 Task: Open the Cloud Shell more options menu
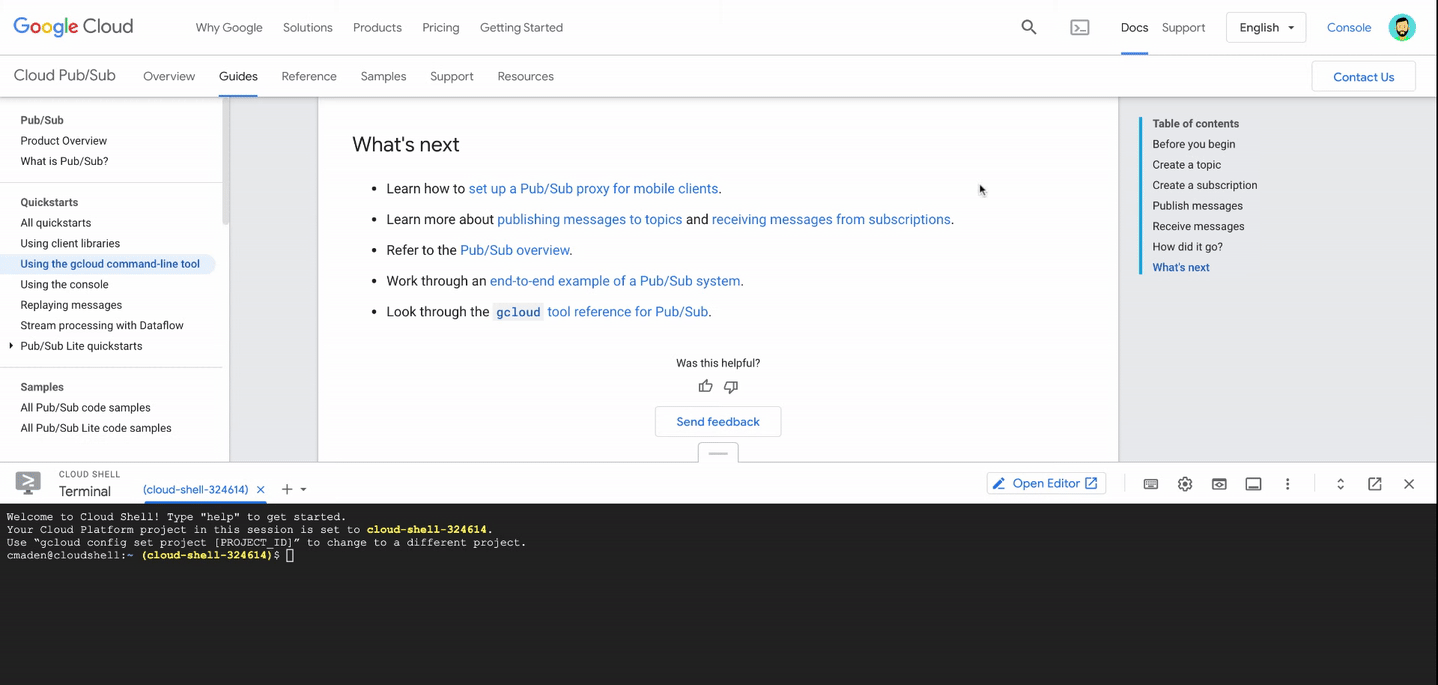pos(1287,484)
